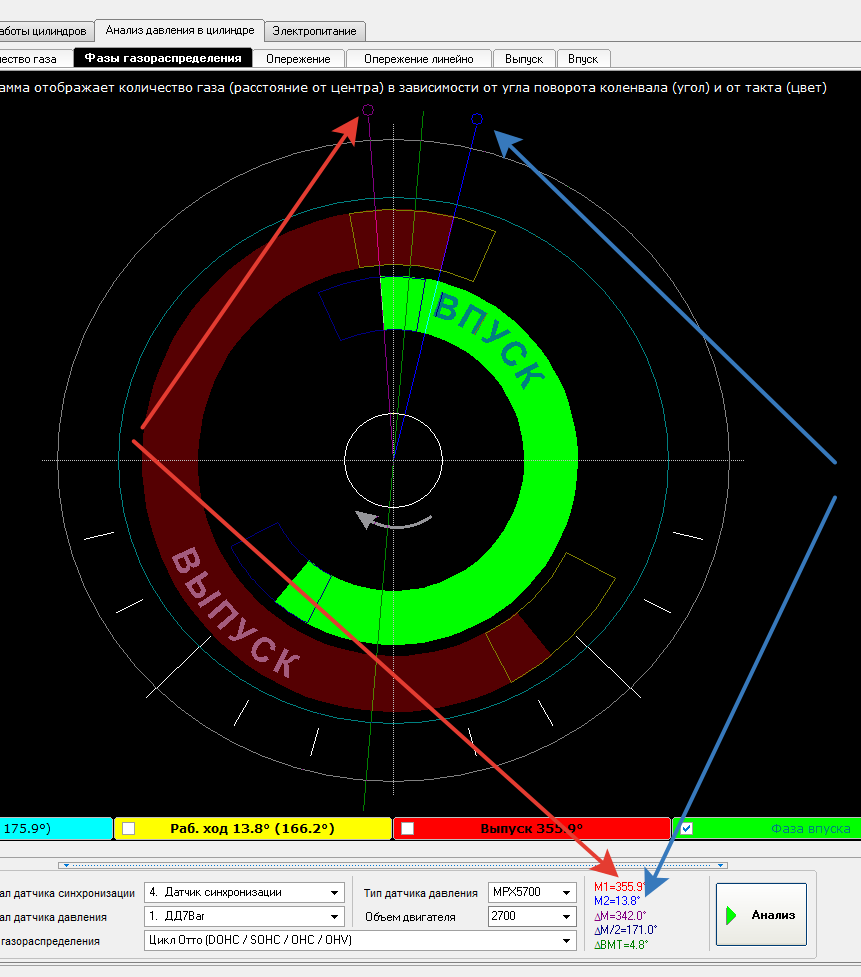Screen dimensions: 861x977
Task: Open the 'MPX5700' sensor type dropdown
Action: (566, 893)
